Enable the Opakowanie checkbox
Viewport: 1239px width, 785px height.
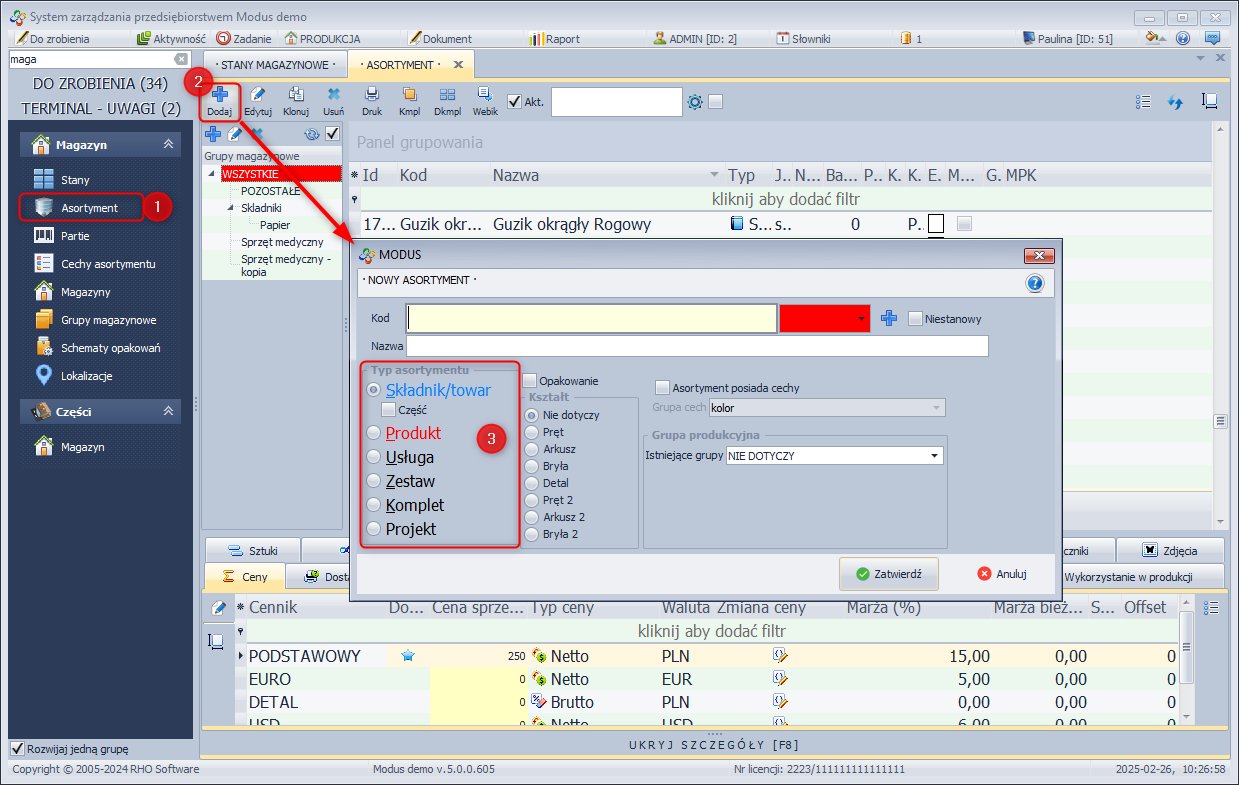529,381
